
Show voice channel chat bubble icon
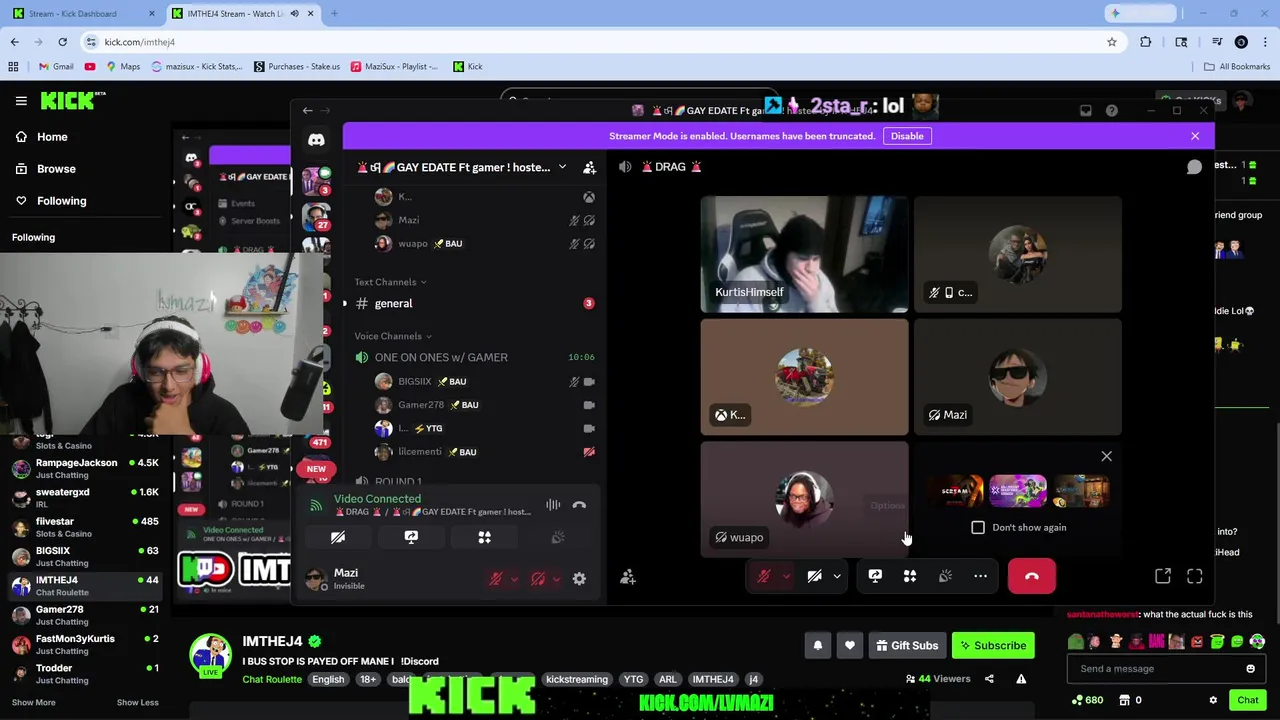1194,167
